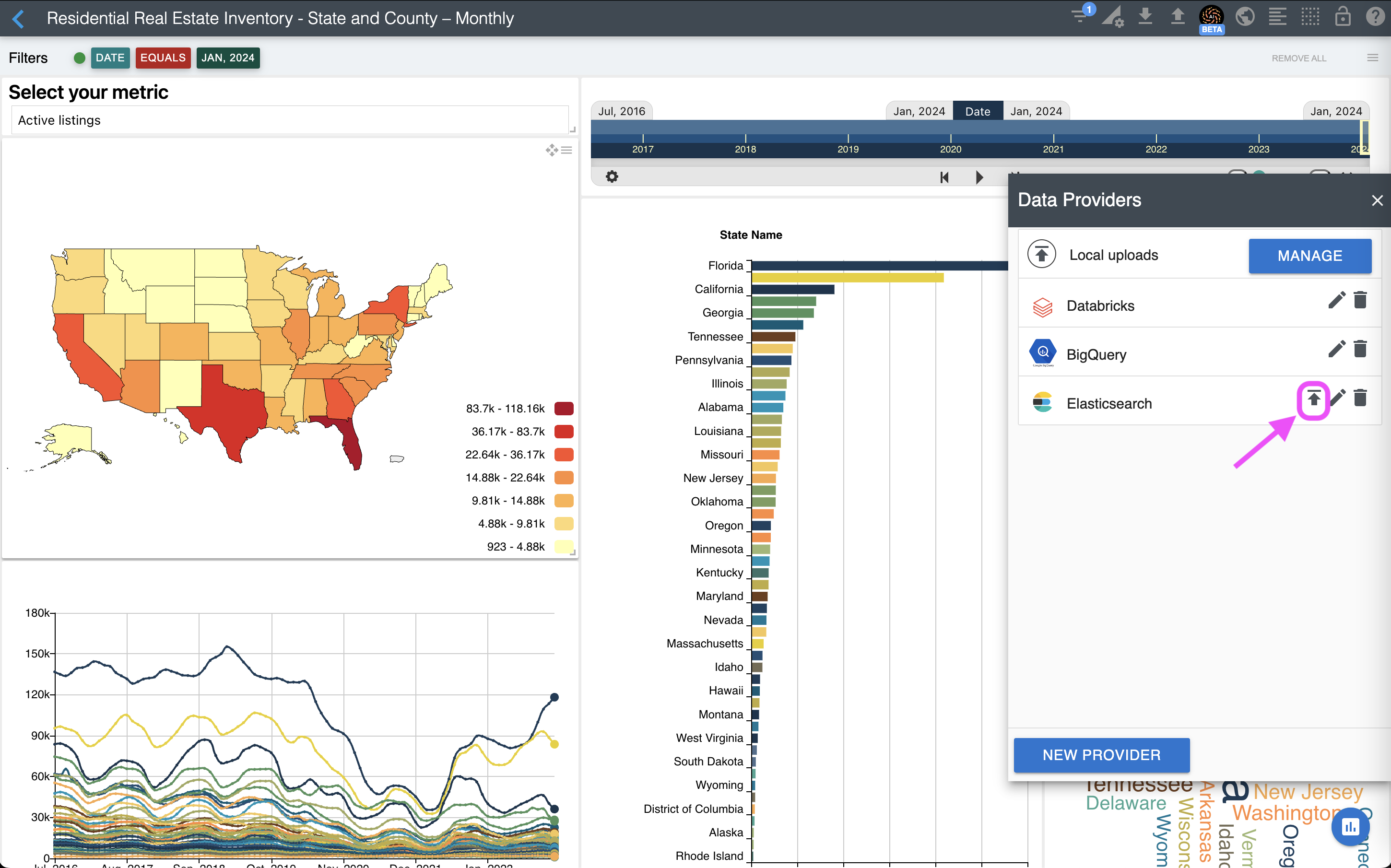Image resolution: width=1391 pixels, height=868 pixels.
Task: Click MANAGE for Local uploads
Action: tap(1309, 256)
